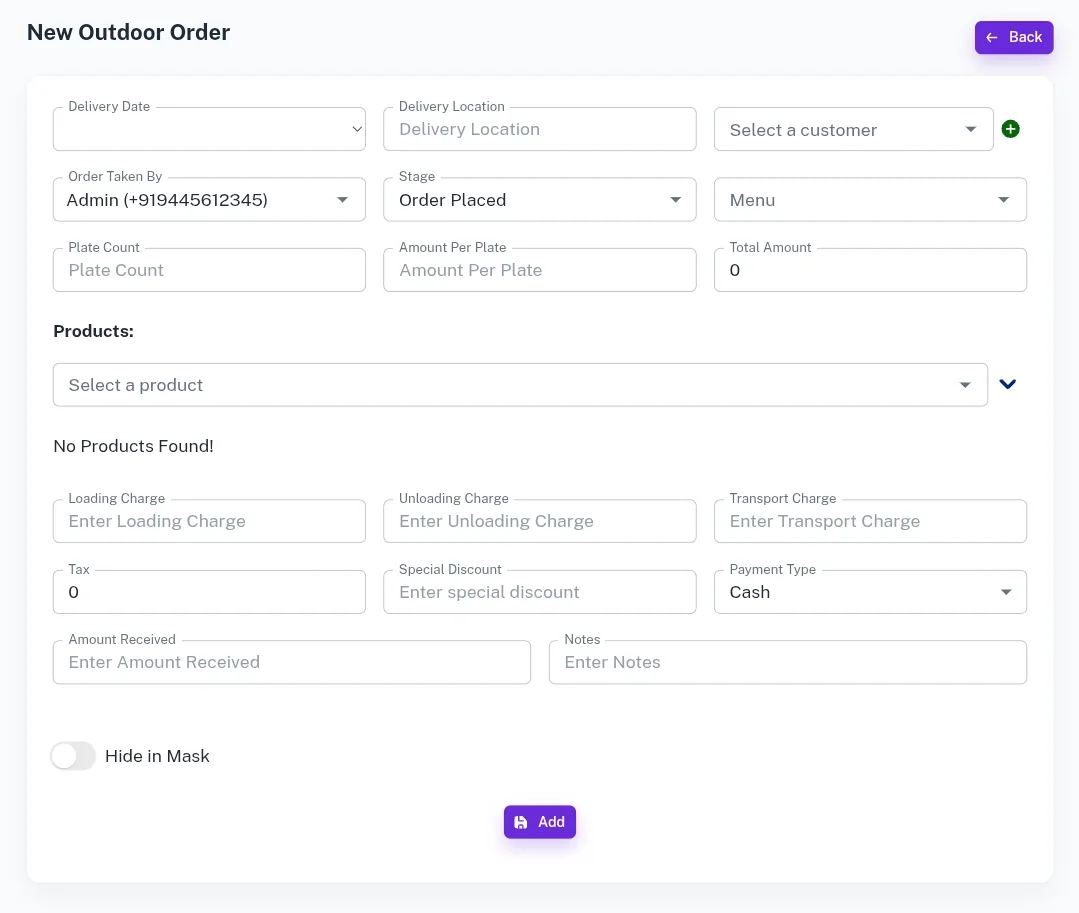Focus the Loading Charge input
1079x913 pixels.
[x=209, y=521]
